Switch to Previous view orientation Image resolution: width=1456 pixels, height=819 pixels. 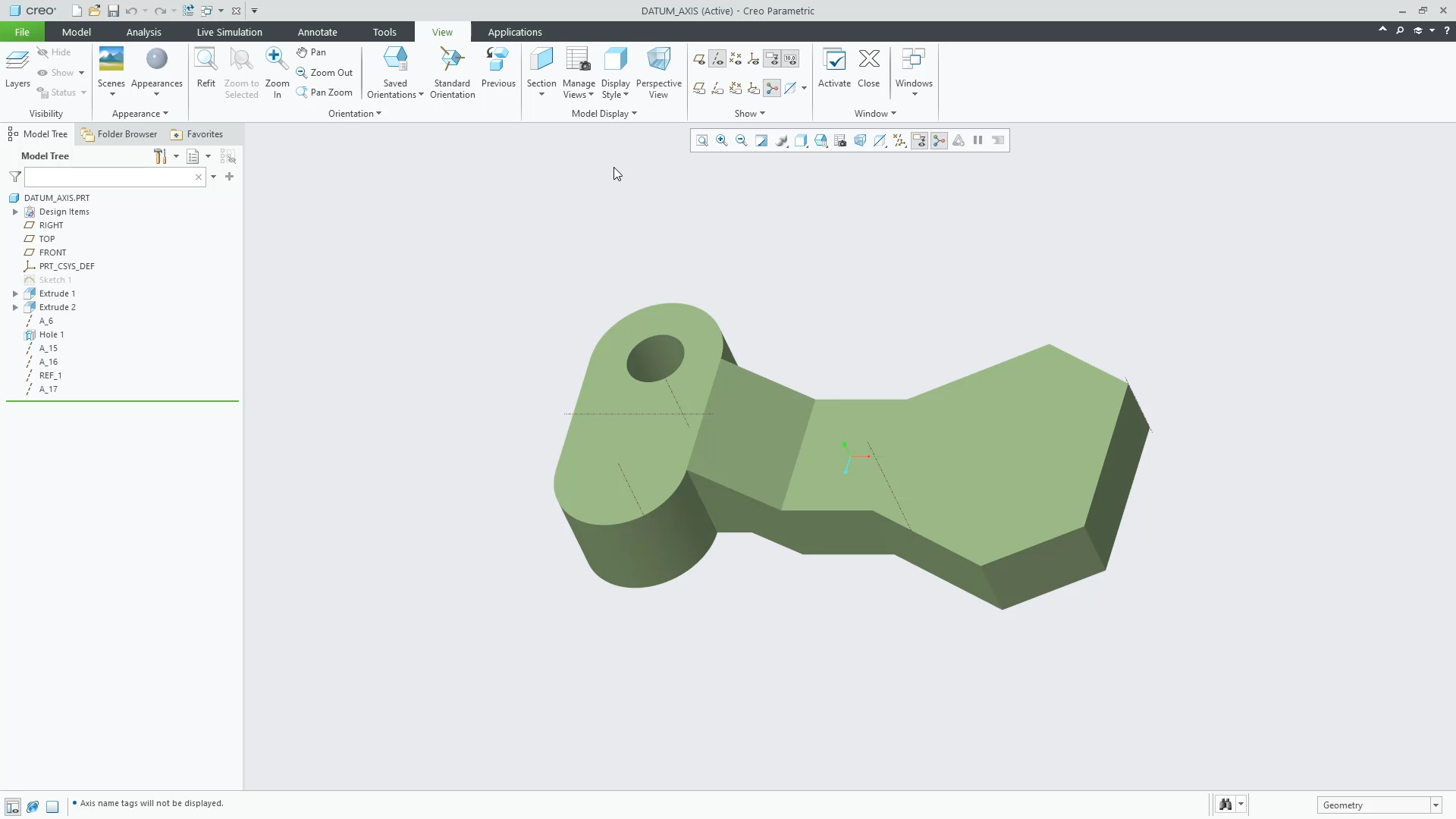(x=498, y=68)
